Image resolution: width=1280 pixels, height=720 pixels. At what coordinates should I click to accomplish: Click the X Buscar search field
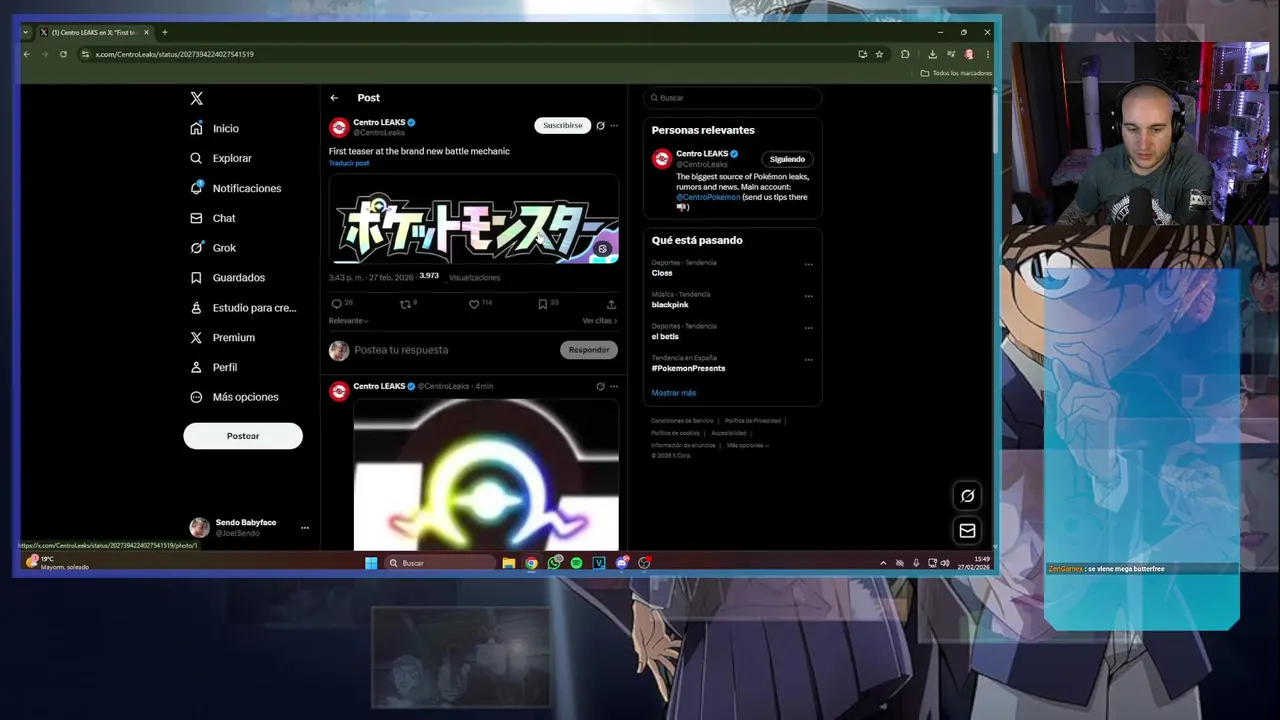(x=733, y=98)
